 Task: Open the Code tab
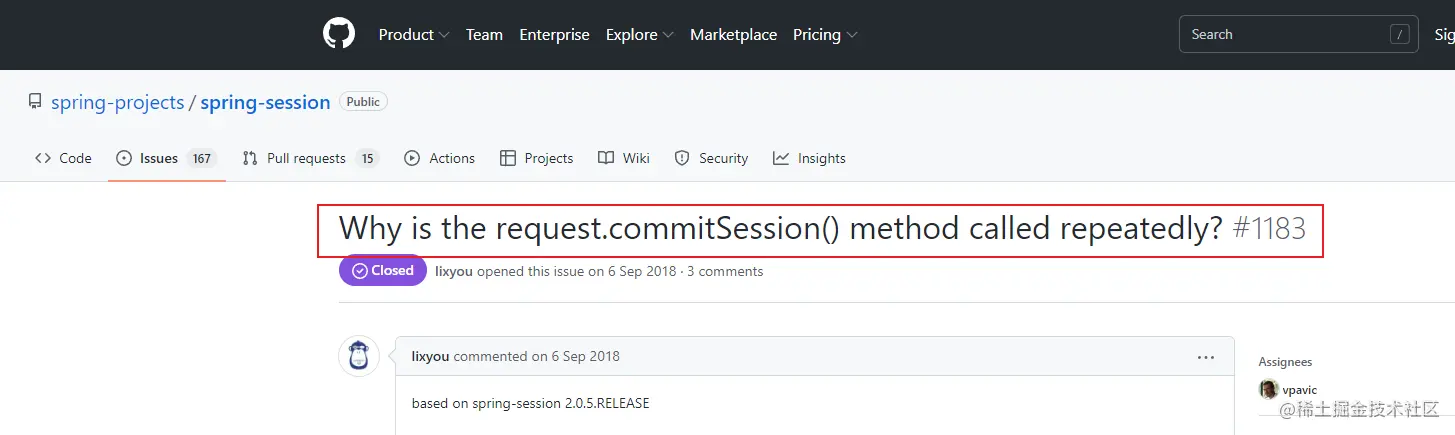(x=63, y=158)
